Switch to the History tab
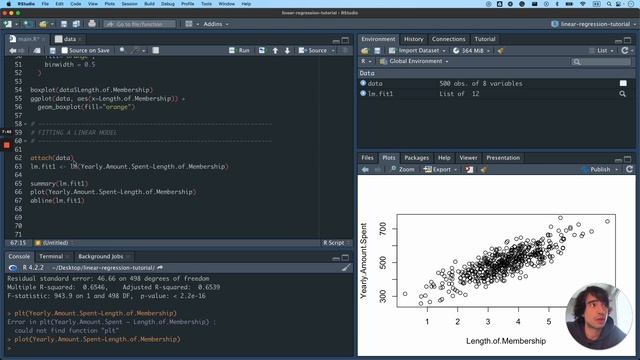The image size is (640, 360). pyautogui.click(x=413, y=39)
